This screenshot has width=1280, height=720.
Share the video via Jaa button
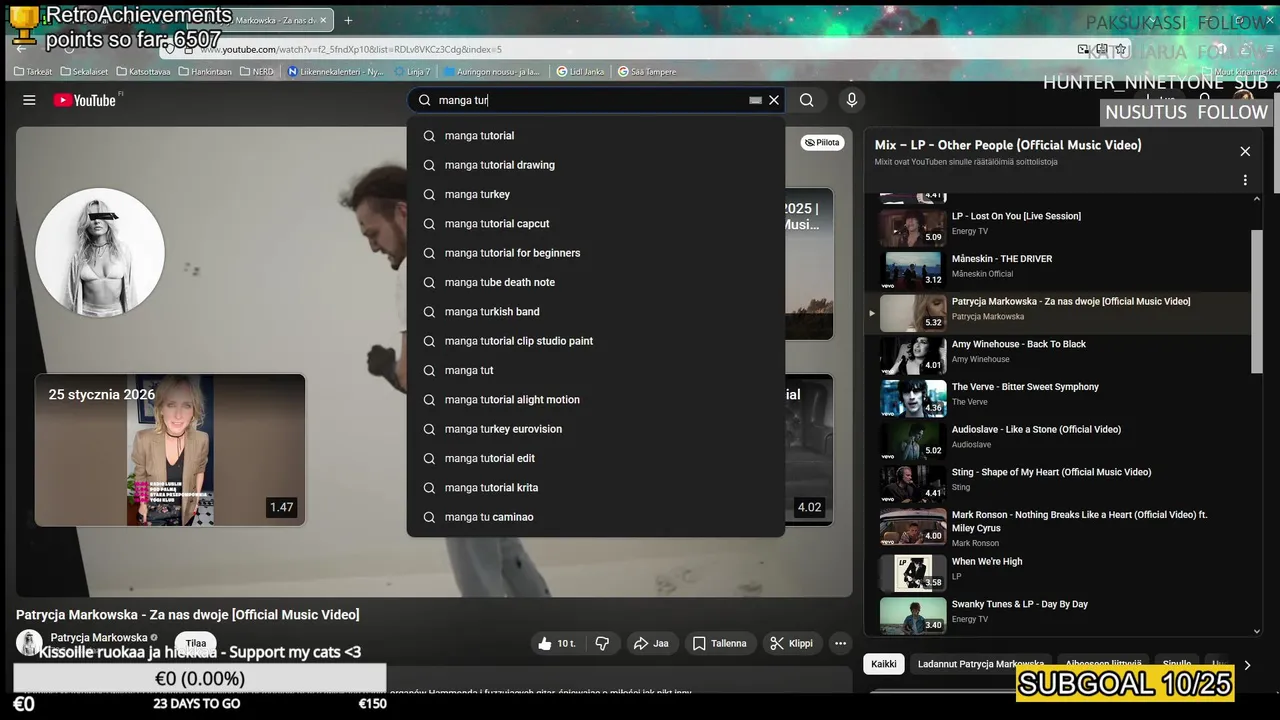pyautogui.click(x=652, y=643)
